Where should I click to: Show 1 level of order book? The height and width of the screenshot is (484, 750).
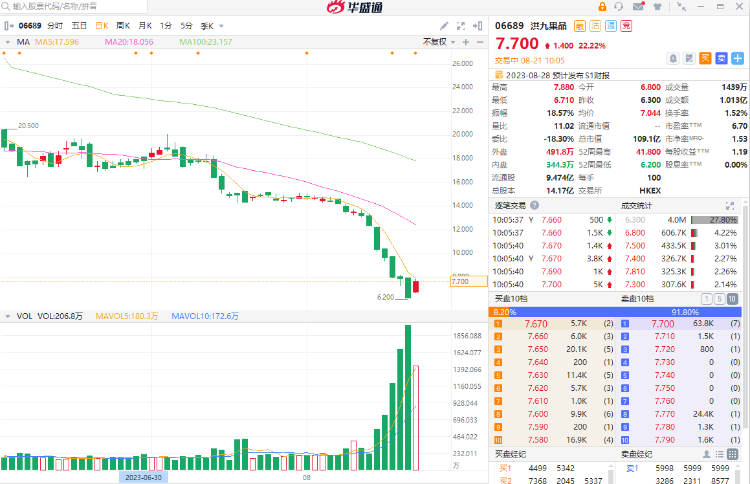pos(706,299)
